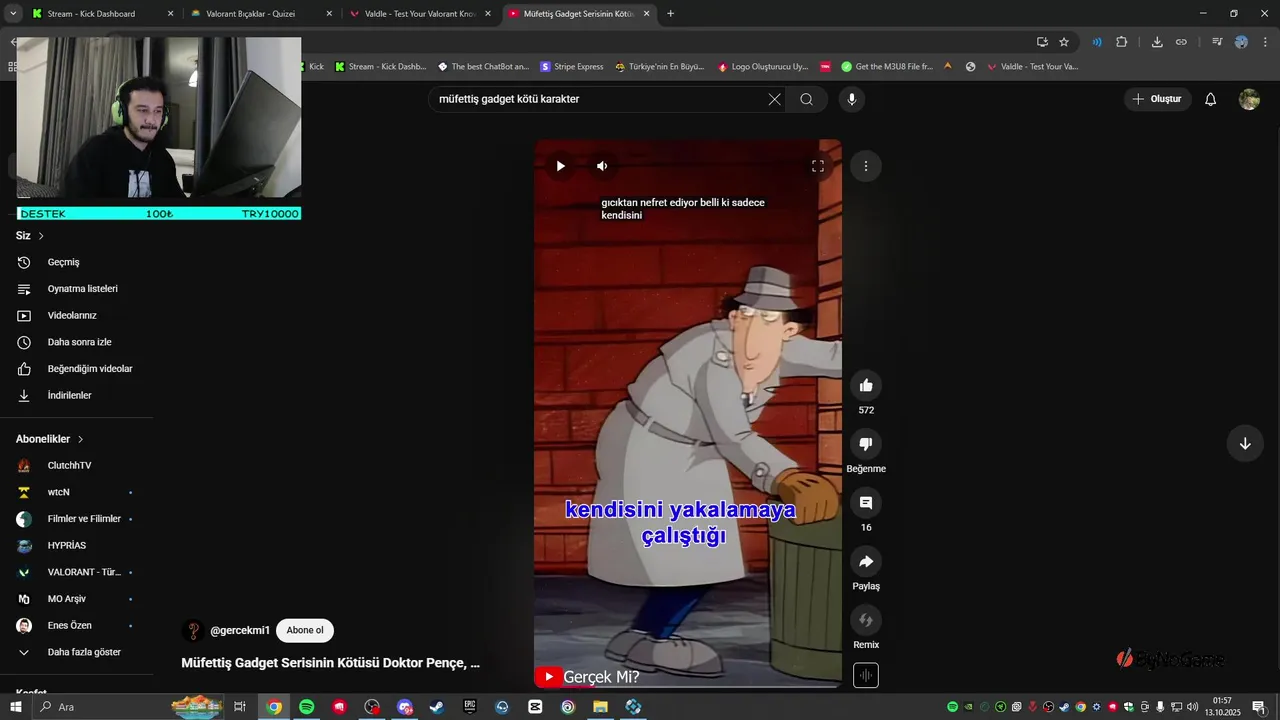Bookmark this page with the star
This screenshot has width=1280, height=720.
point(1064,42)
